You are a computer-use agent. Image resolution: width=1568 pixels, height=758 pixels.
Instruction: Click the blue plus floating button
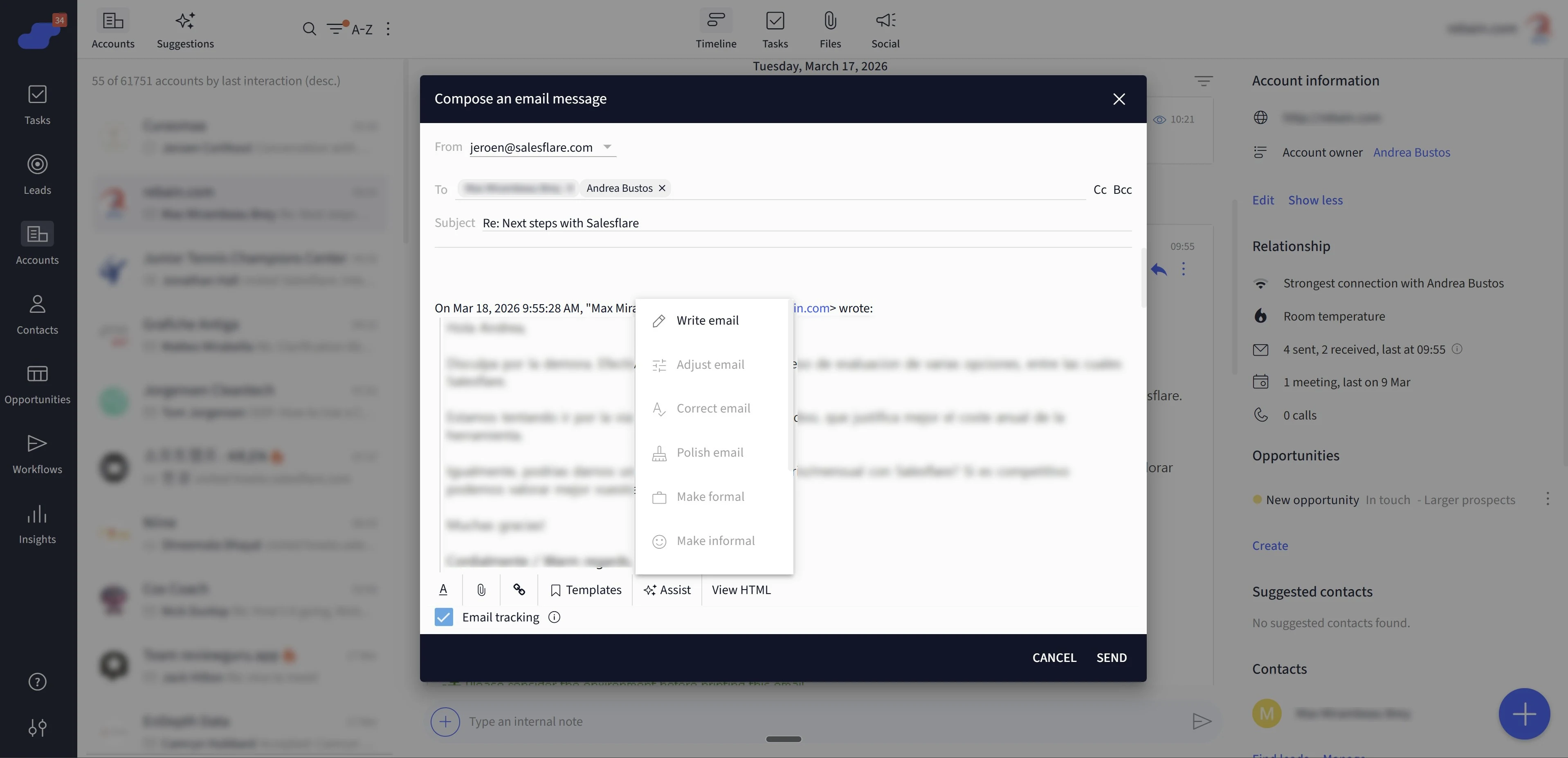click(x=1524, y=713)
